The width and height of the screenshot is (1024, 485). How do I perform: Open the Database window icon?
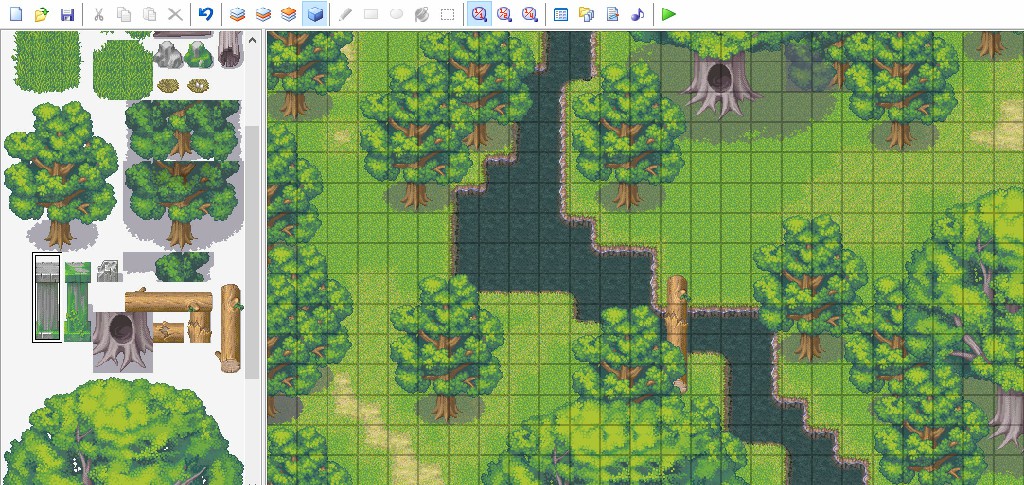561,14
